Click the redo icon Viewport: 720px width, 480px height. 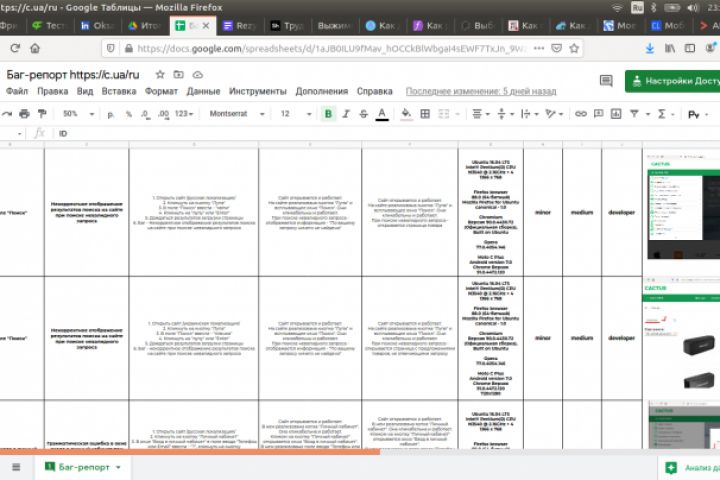point(6,113)
